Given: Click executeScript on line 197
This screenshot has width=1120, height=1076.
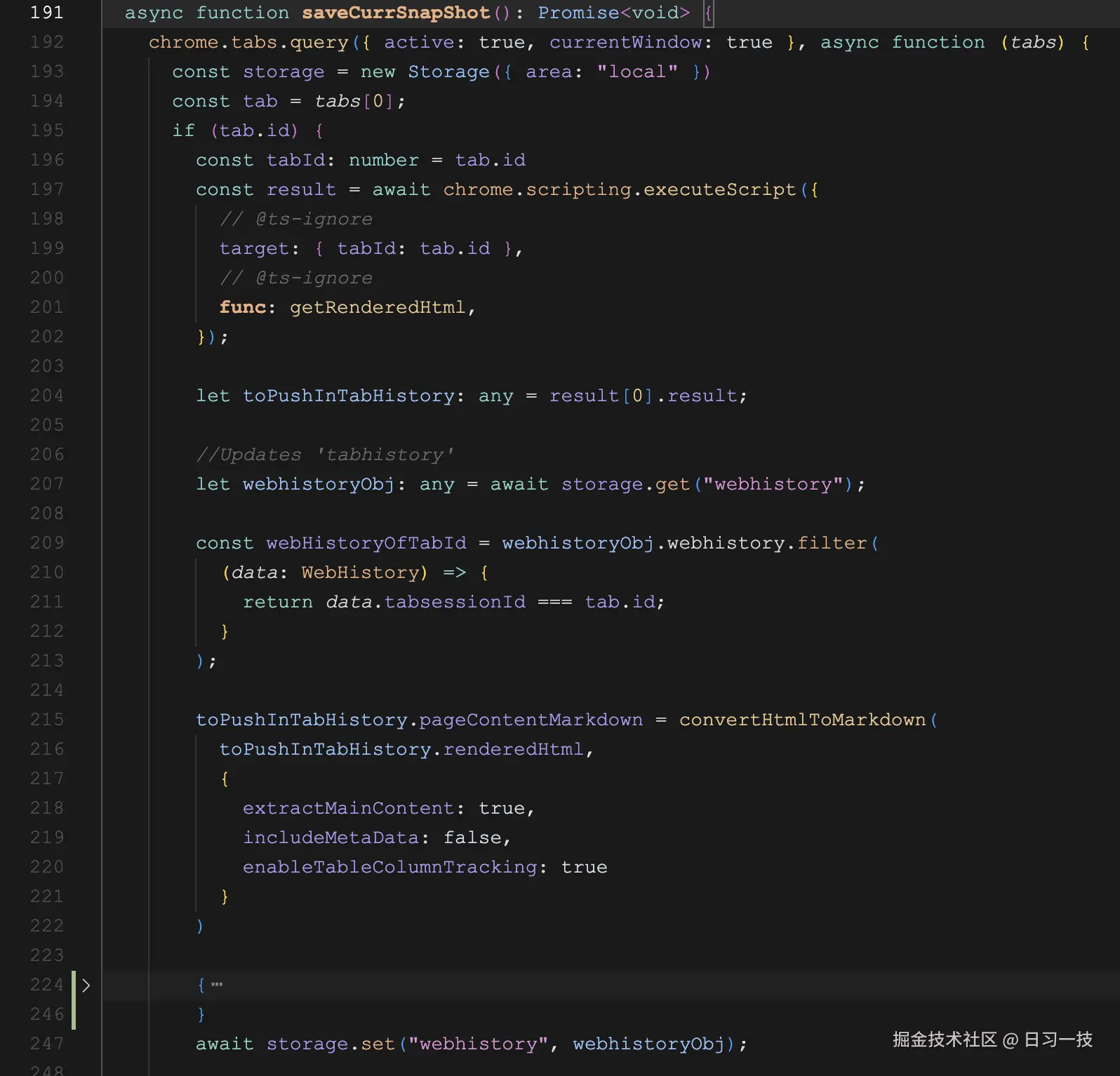Looking at the screenshot, I should 719,189.
